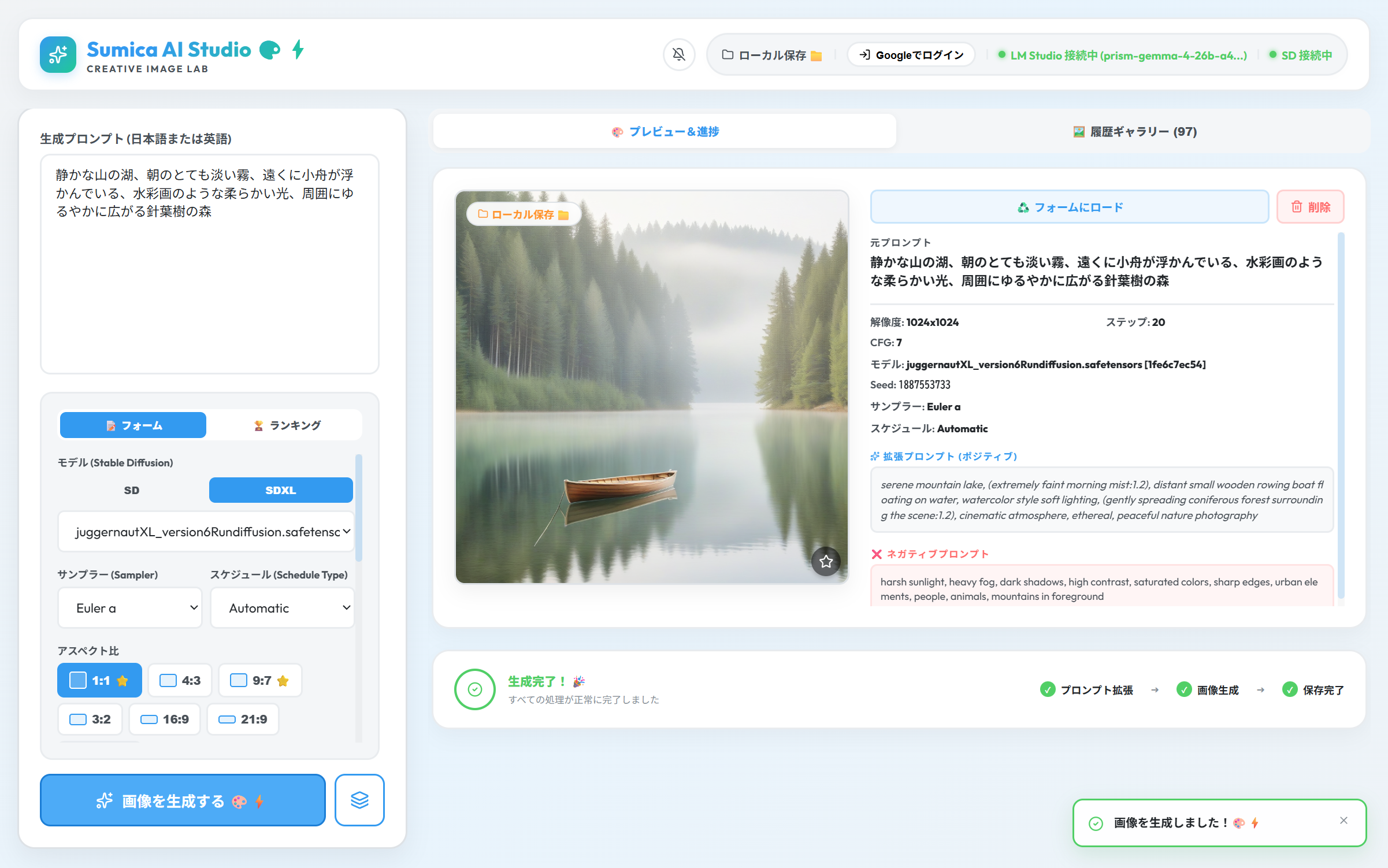Screen dimensions: 1388x868
Task: Switch to the プレビュー＆進捗 tab
Action: [x=665, y=132]
